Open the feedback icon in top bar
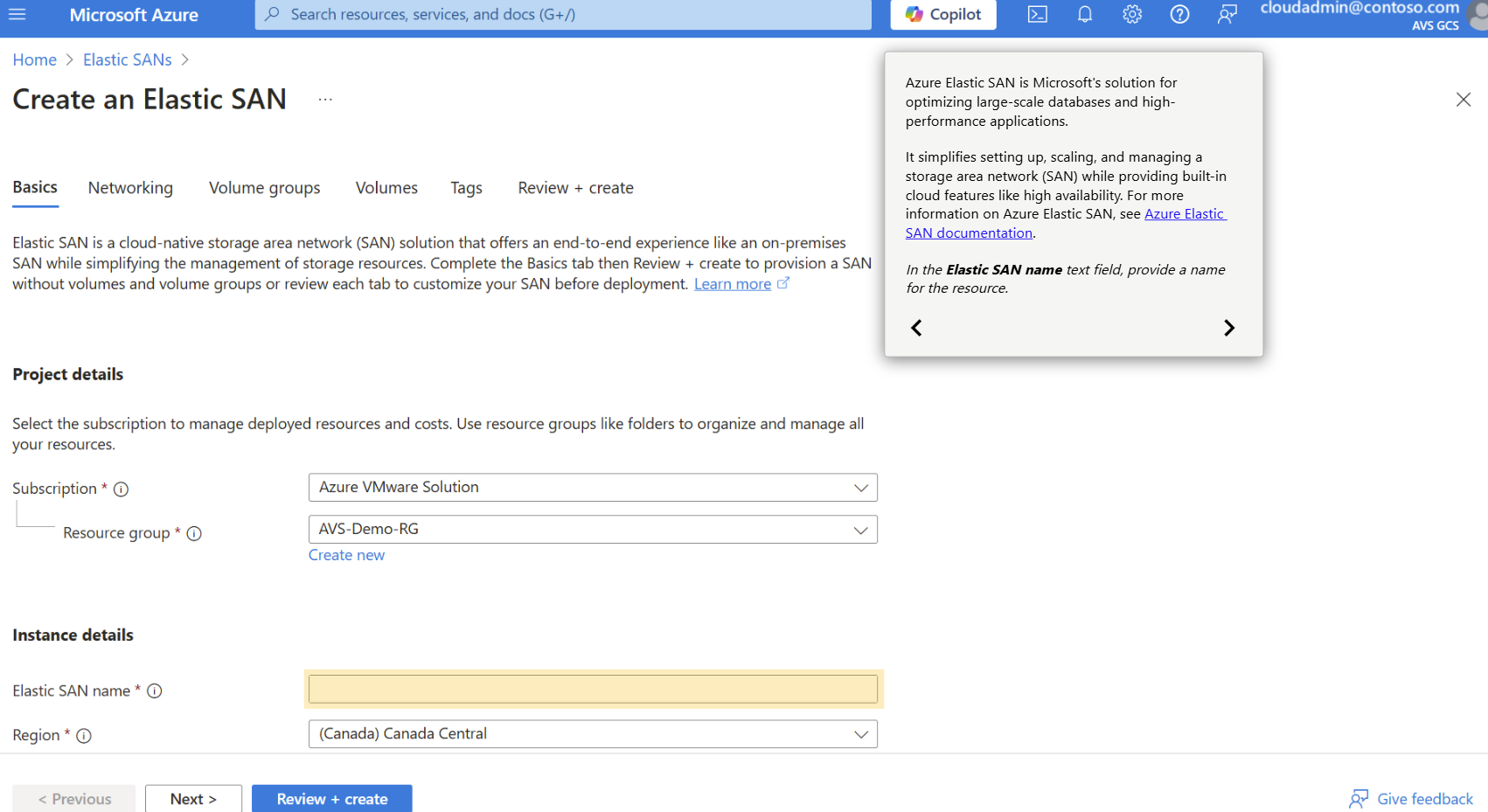The height and width of the screenshot is (812, 1488). (x=1227, y=14)
